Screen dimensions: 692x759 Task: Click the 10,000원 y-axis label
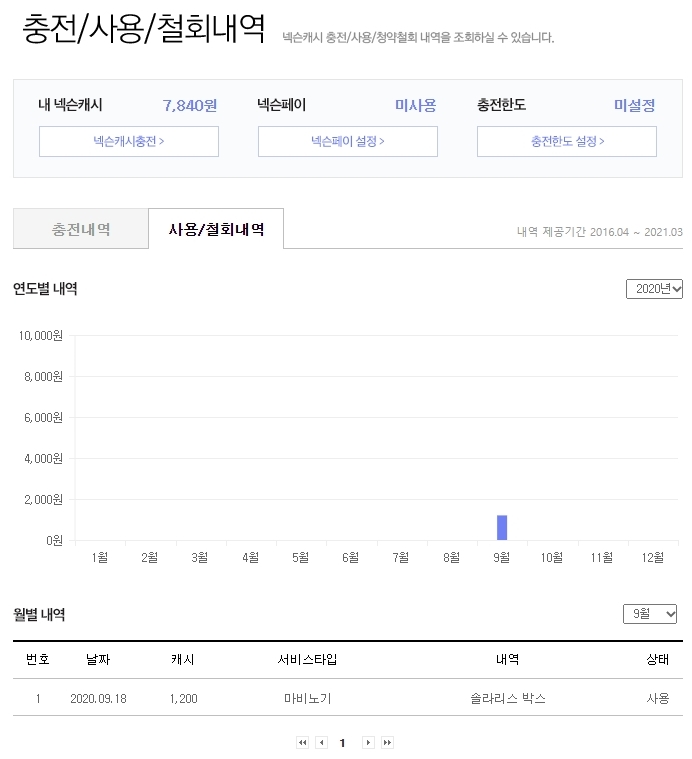(x=41, y=335)
